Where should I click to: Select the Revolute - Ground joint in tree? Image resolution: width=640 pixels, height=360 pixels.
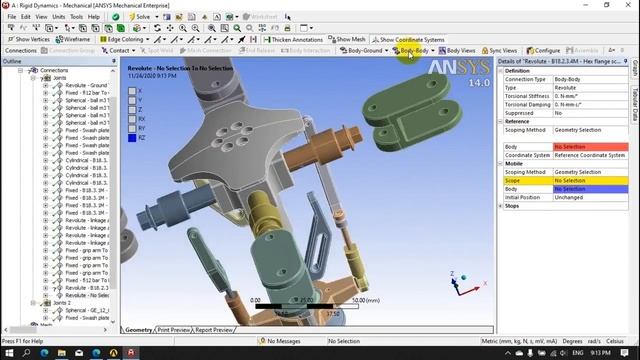(86, 85)
